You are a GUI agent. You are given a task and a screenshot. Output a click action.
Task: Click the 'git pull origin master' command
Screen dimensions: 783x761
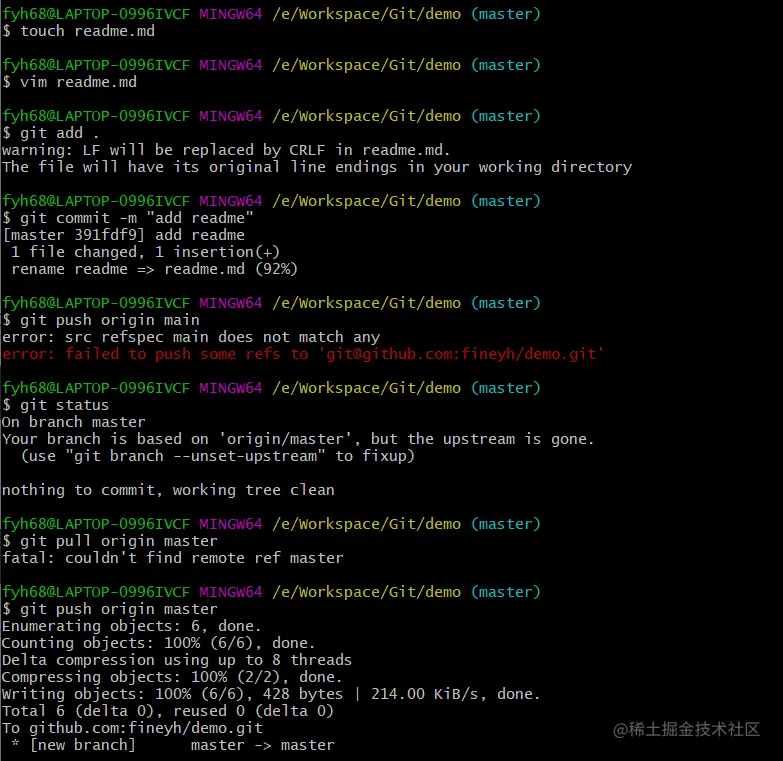tap(110, 541)
